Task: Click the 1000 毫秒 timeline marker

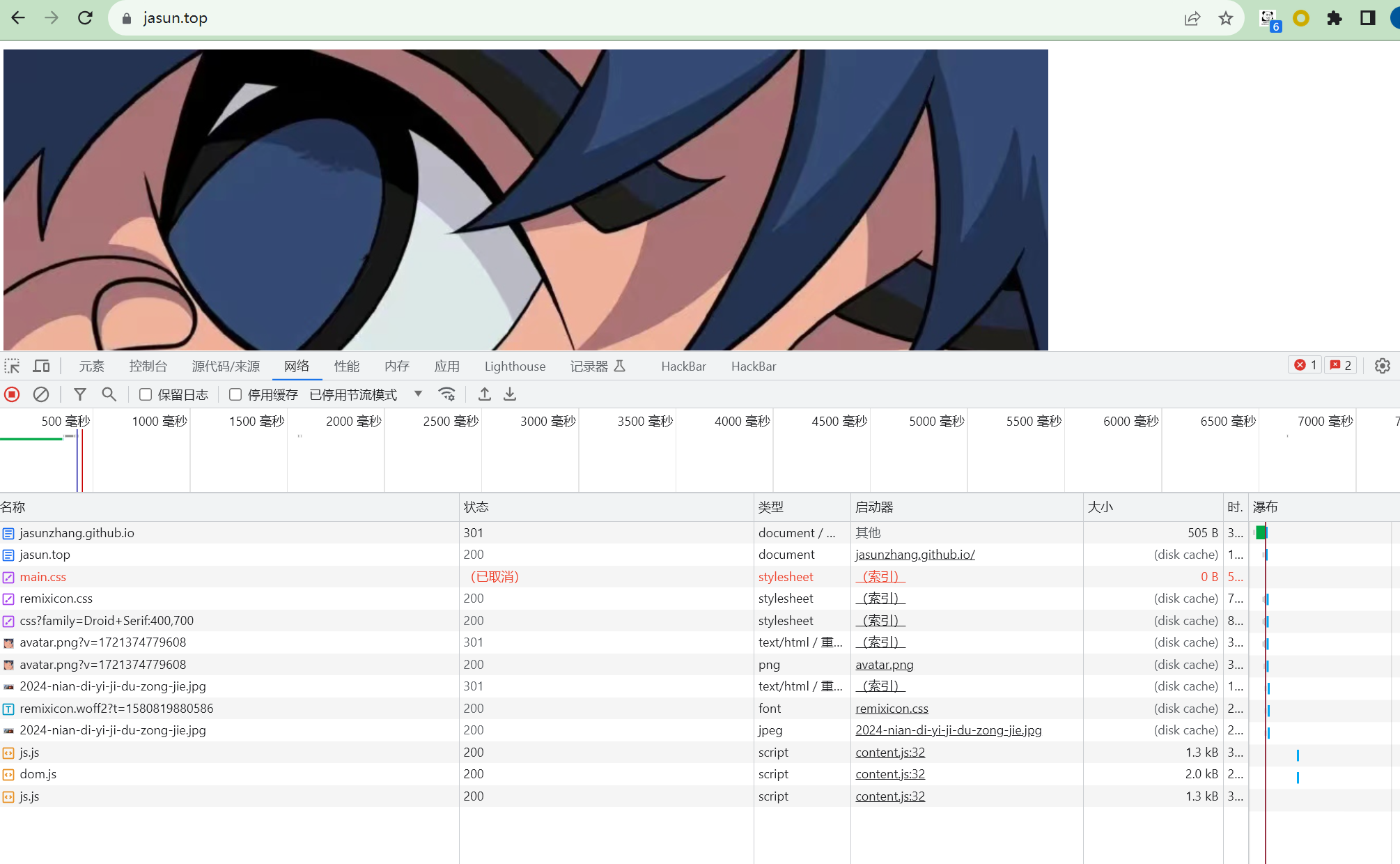Action: pos(160,422)
